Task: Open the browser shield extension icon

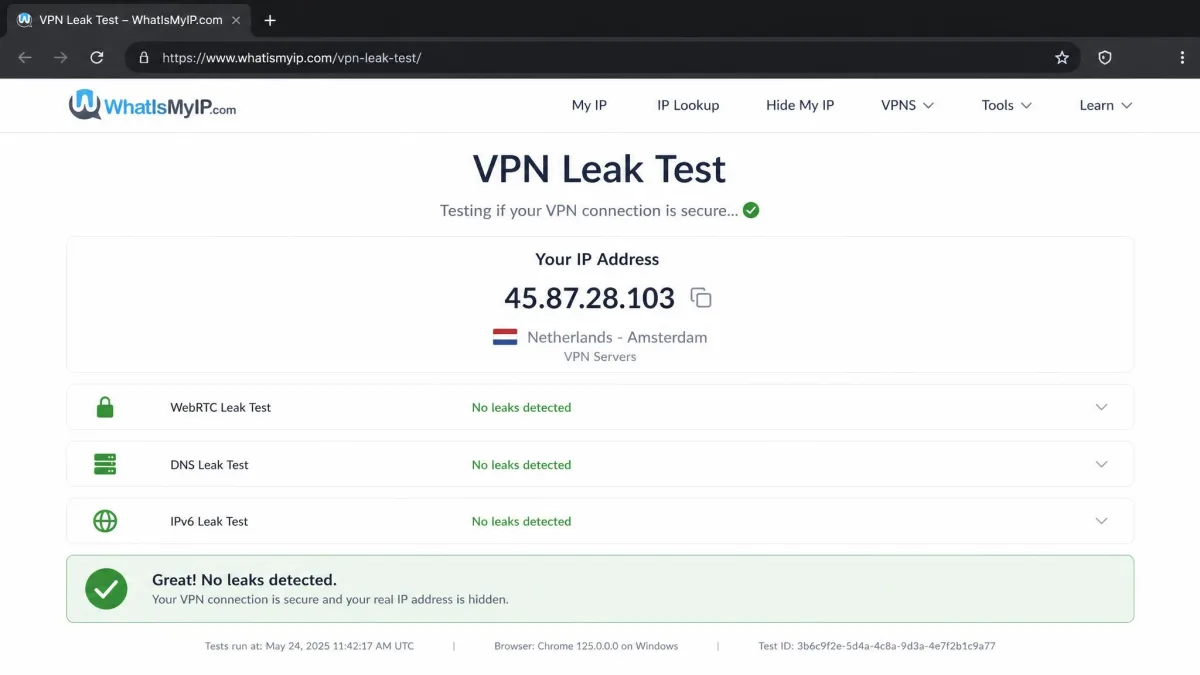Action: [x=1105, y=58]
